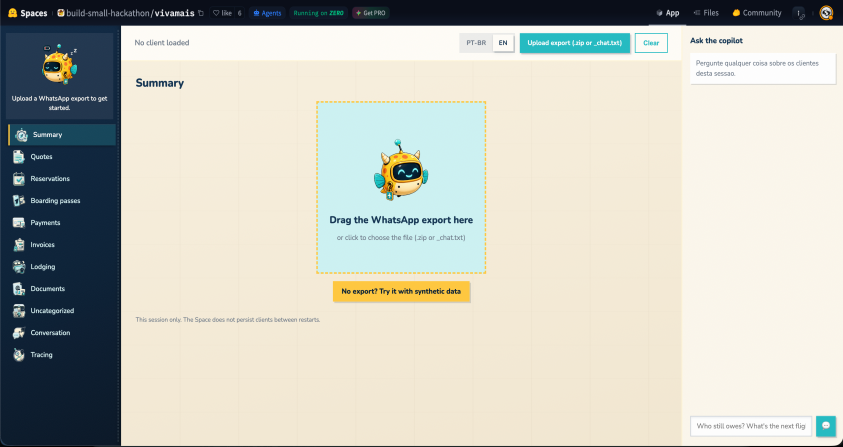Copy the space name icon

pos(201,13)
